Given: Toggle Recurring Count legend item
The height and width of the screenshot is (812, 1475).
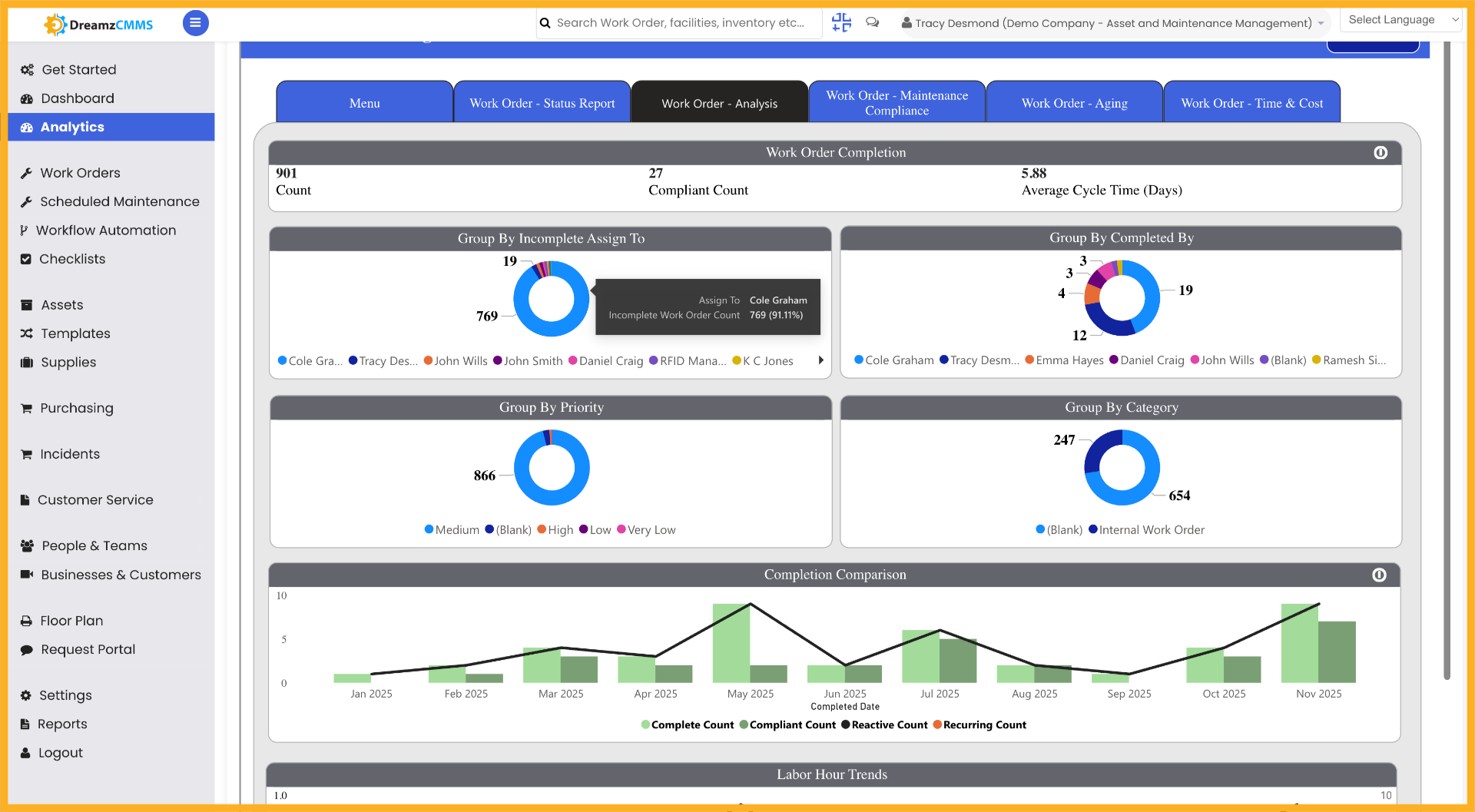Looking at the screenshot, I should tap(979, 725).
